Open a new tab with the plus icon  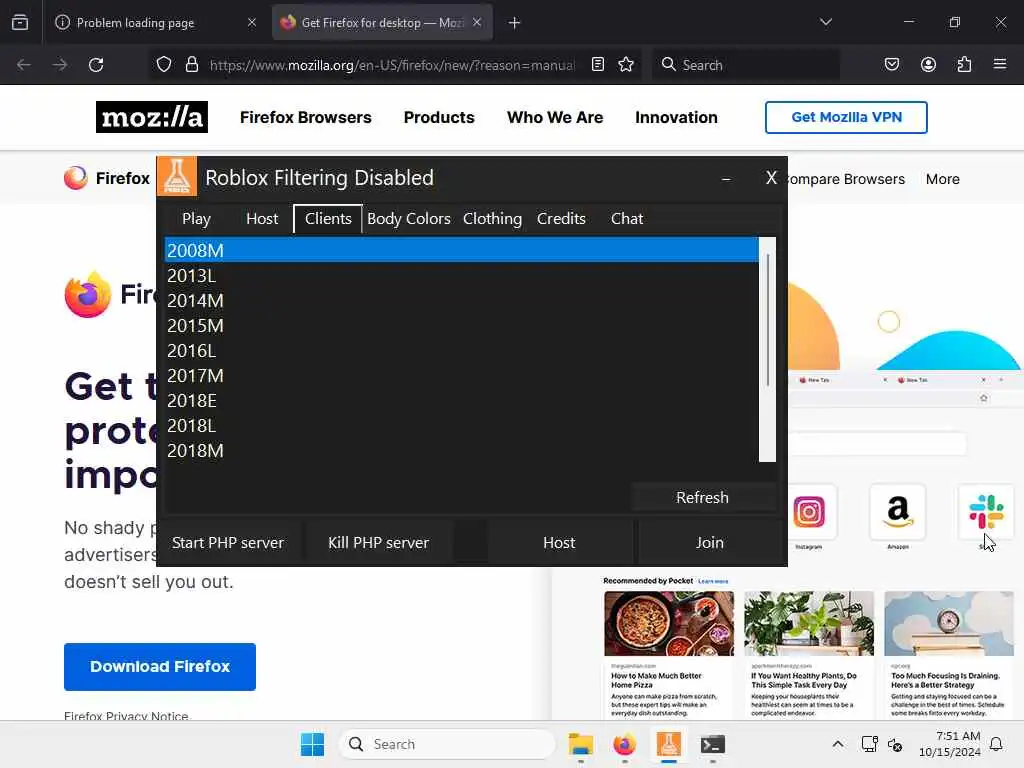515,23
